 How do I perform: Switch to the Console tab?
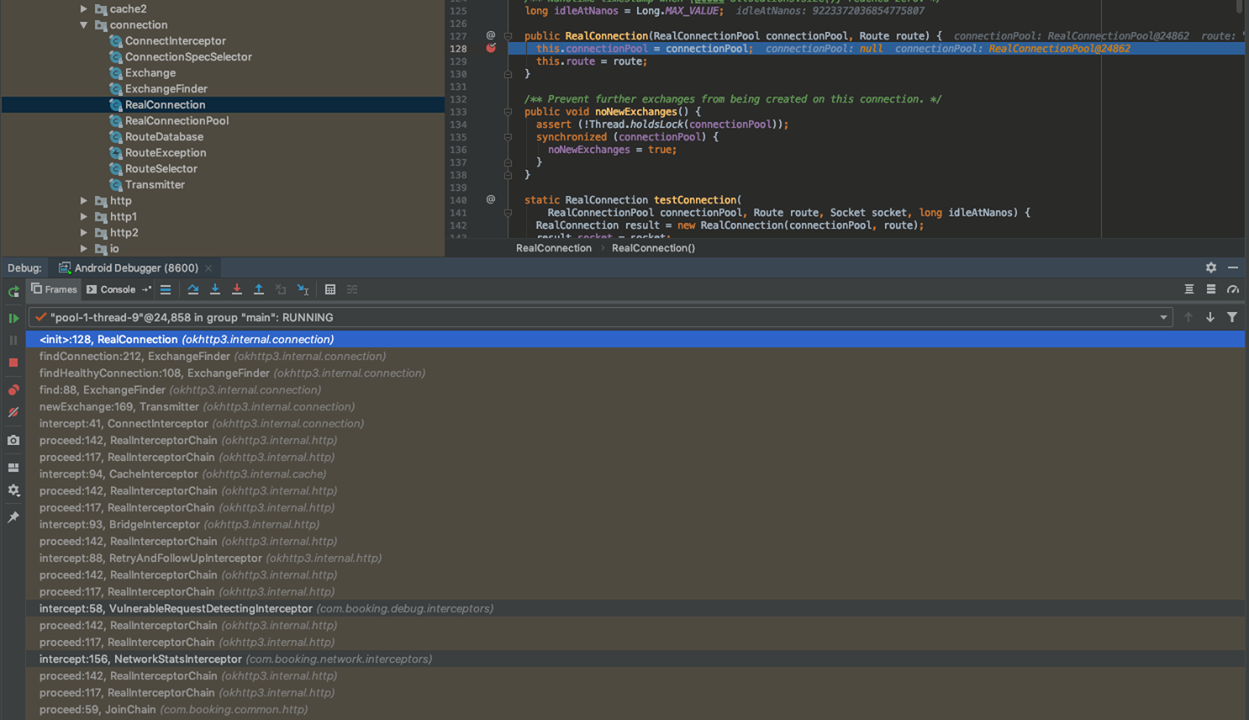111,289
